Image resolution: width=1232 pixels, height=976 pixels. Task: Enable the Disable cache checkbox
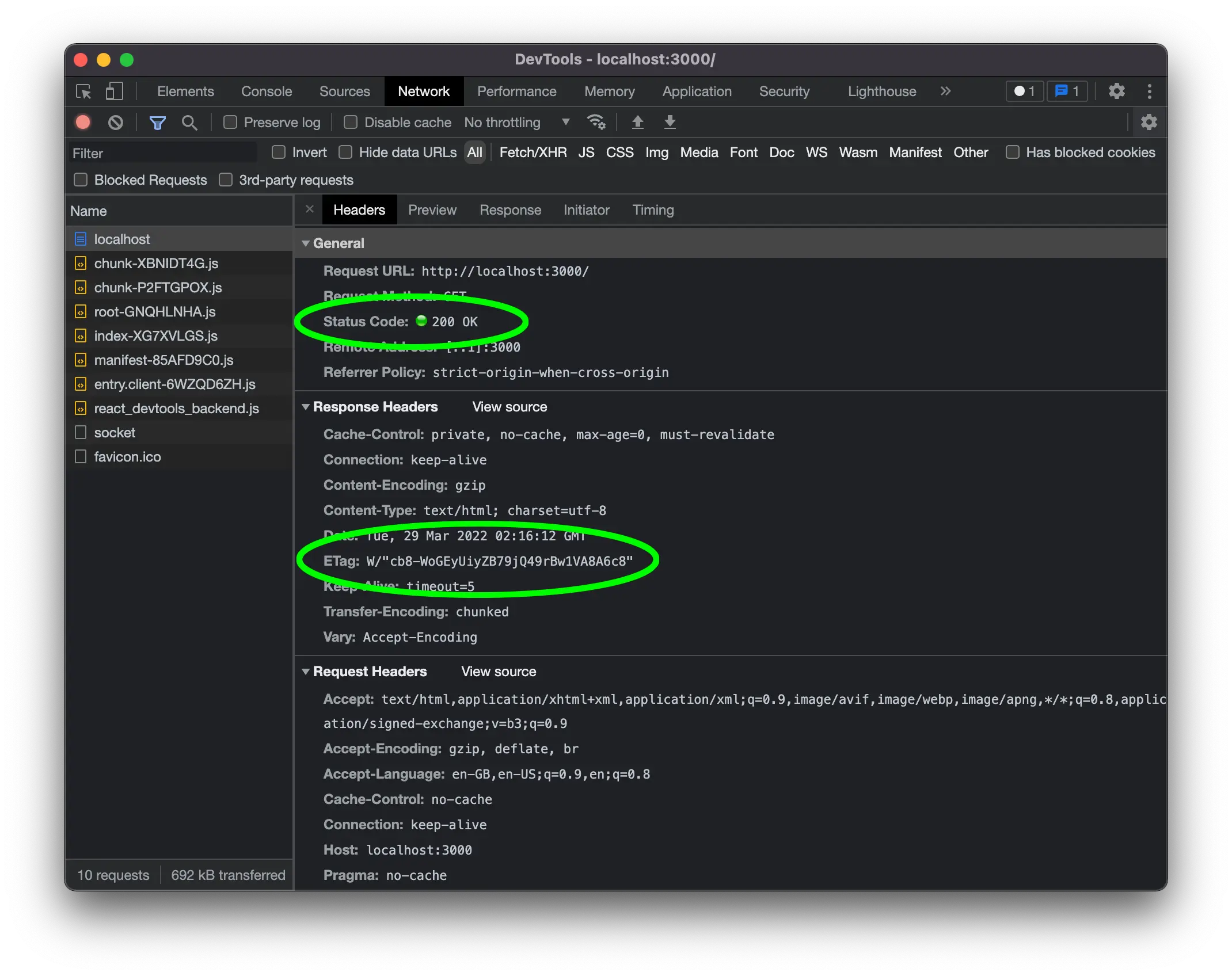click(349, 122)
